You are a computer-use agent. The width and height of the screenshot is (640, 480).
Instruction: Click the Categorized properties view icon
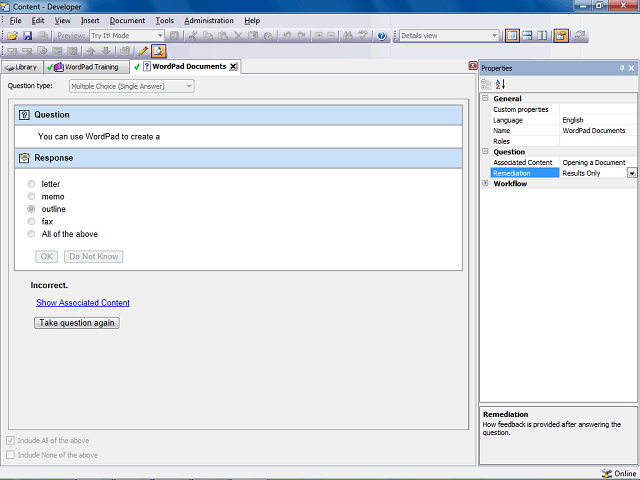(x=486, y=84)
